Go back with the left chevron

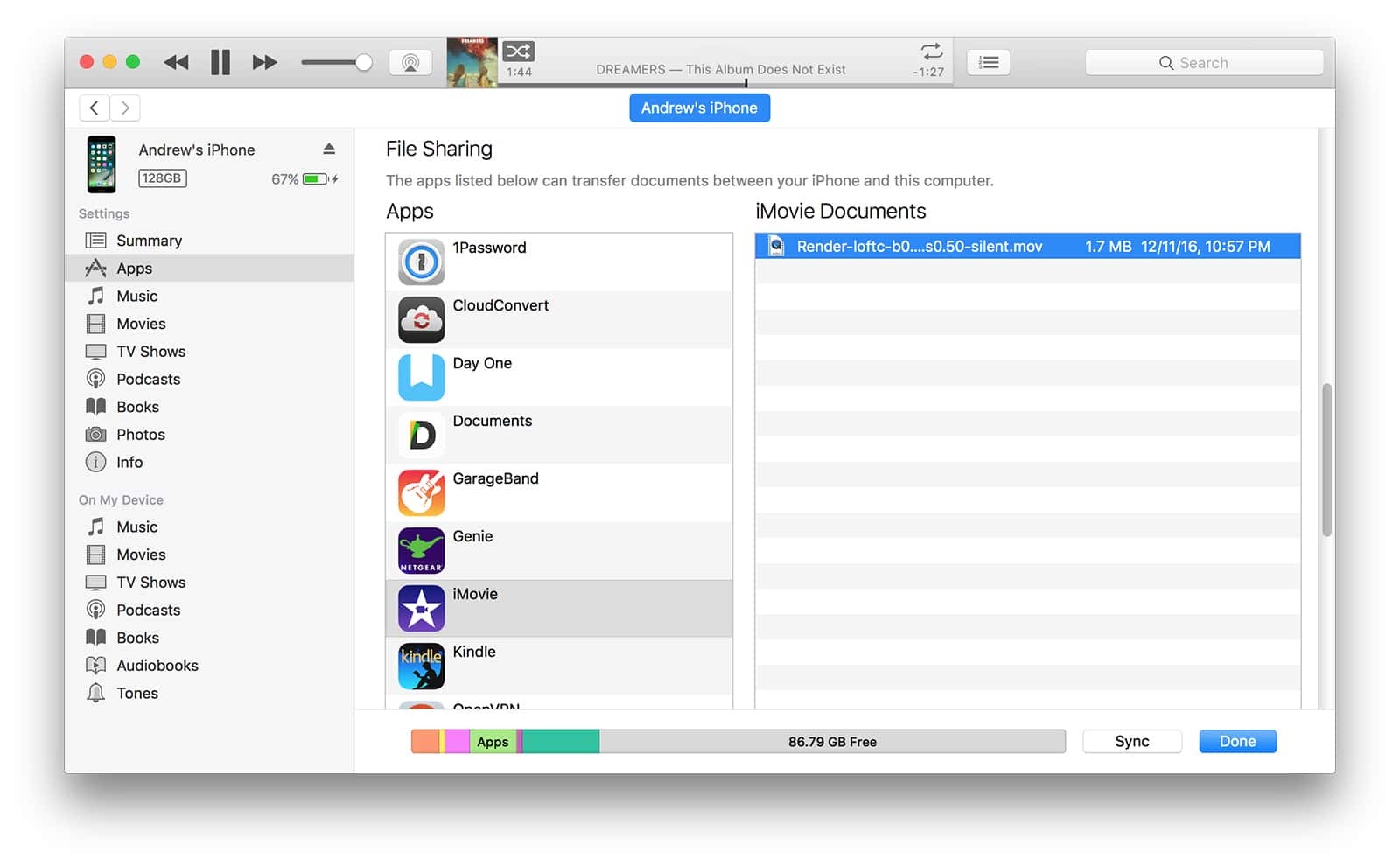[x=94, y=108]
